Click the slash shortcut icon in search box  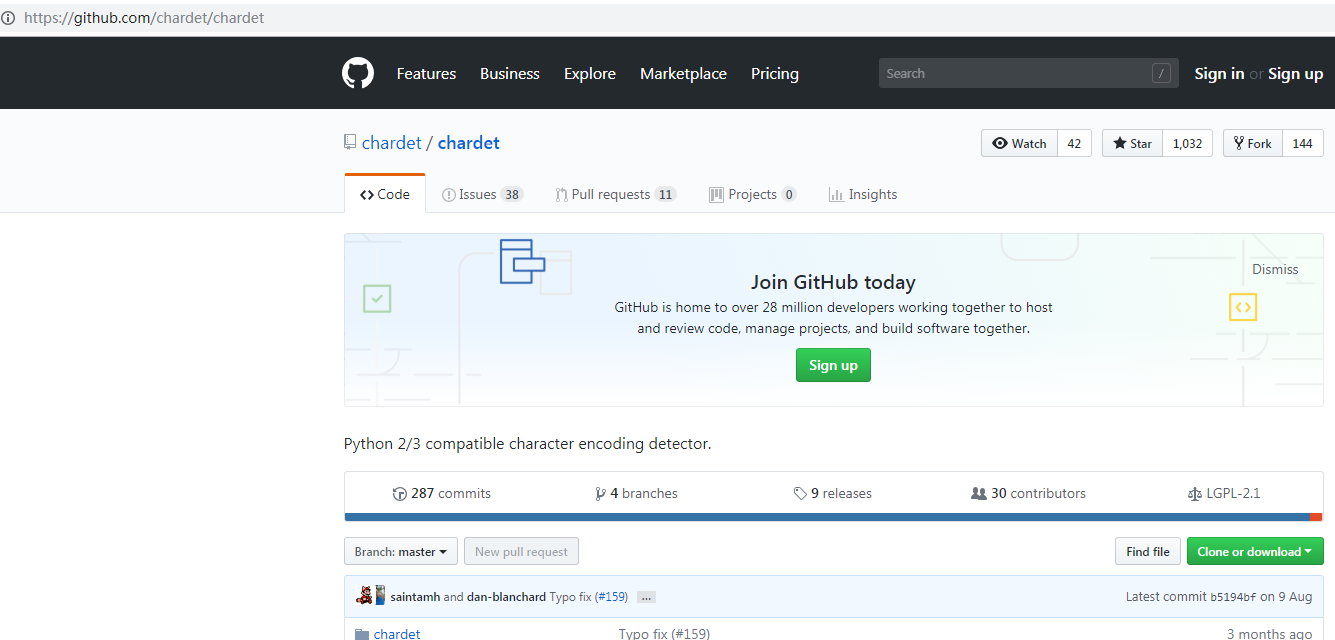tap(1161, 73)
